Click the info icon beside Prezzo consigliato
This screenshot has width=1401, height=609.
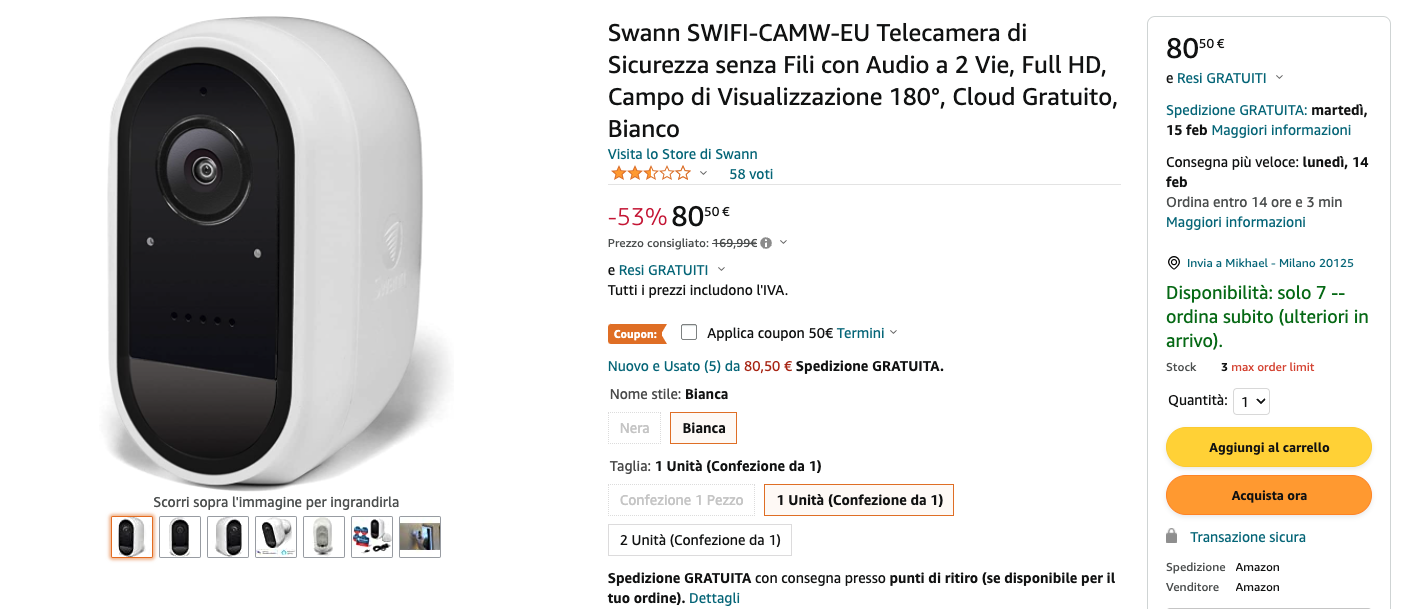pyautogui.click(x=766, y=243)
